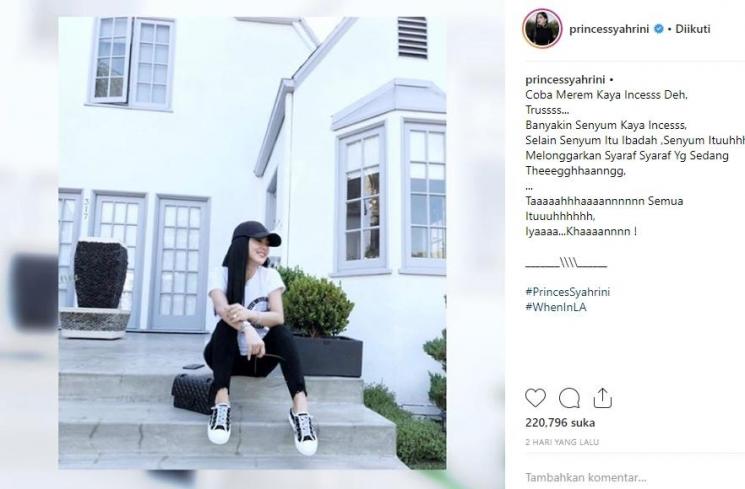Click the Tambahkan komentar input field
745x489 pixels.
pos(585,477)
